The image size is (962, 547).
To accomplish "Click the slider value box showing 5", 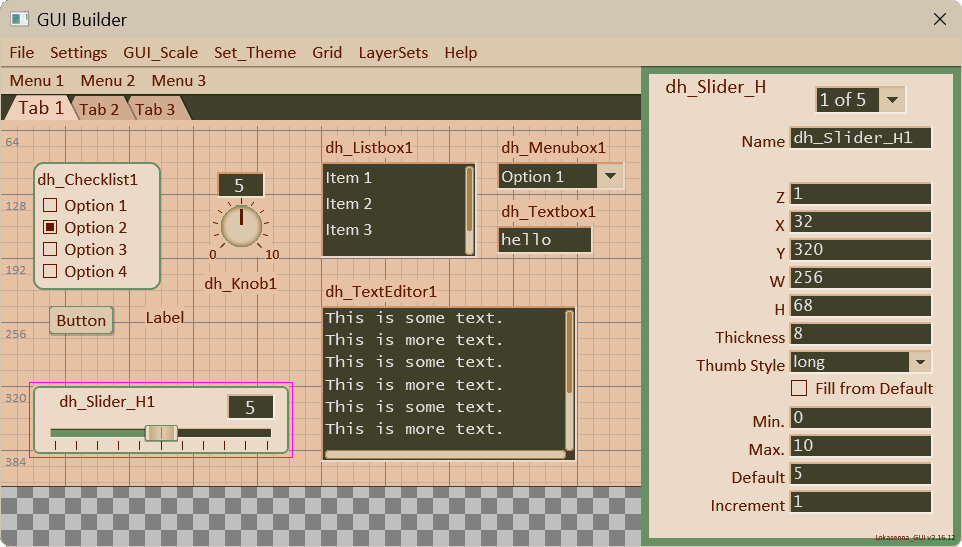I will pyautogui.click(x=250, y=407).
